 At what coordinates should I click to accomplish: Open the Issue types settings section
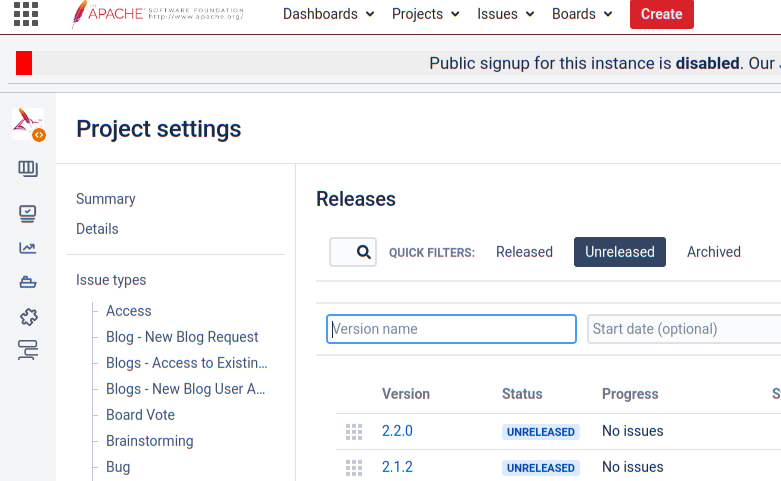(111, 280)
